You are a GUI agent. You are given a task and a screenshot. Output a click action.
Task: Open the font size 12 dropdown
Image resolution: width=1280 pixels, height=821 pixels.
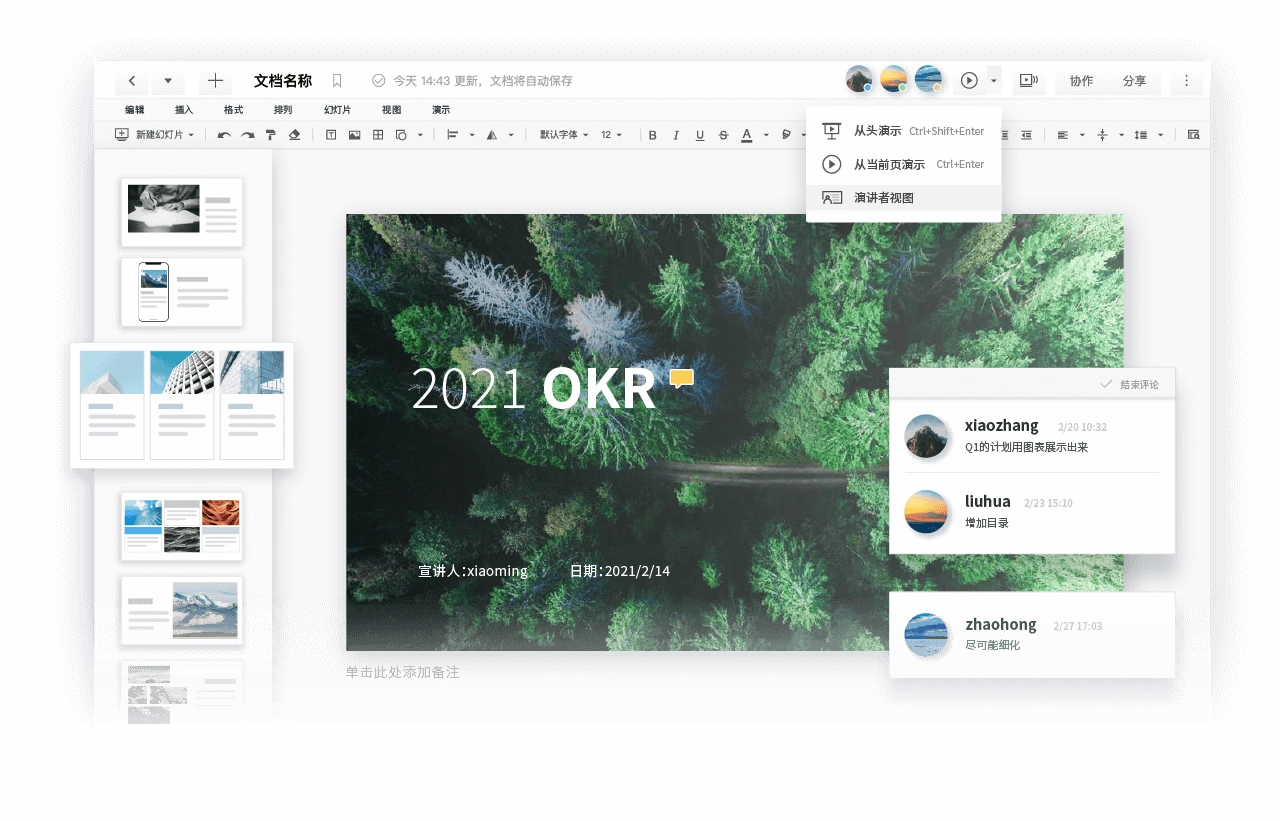click(x=612, y=135)
